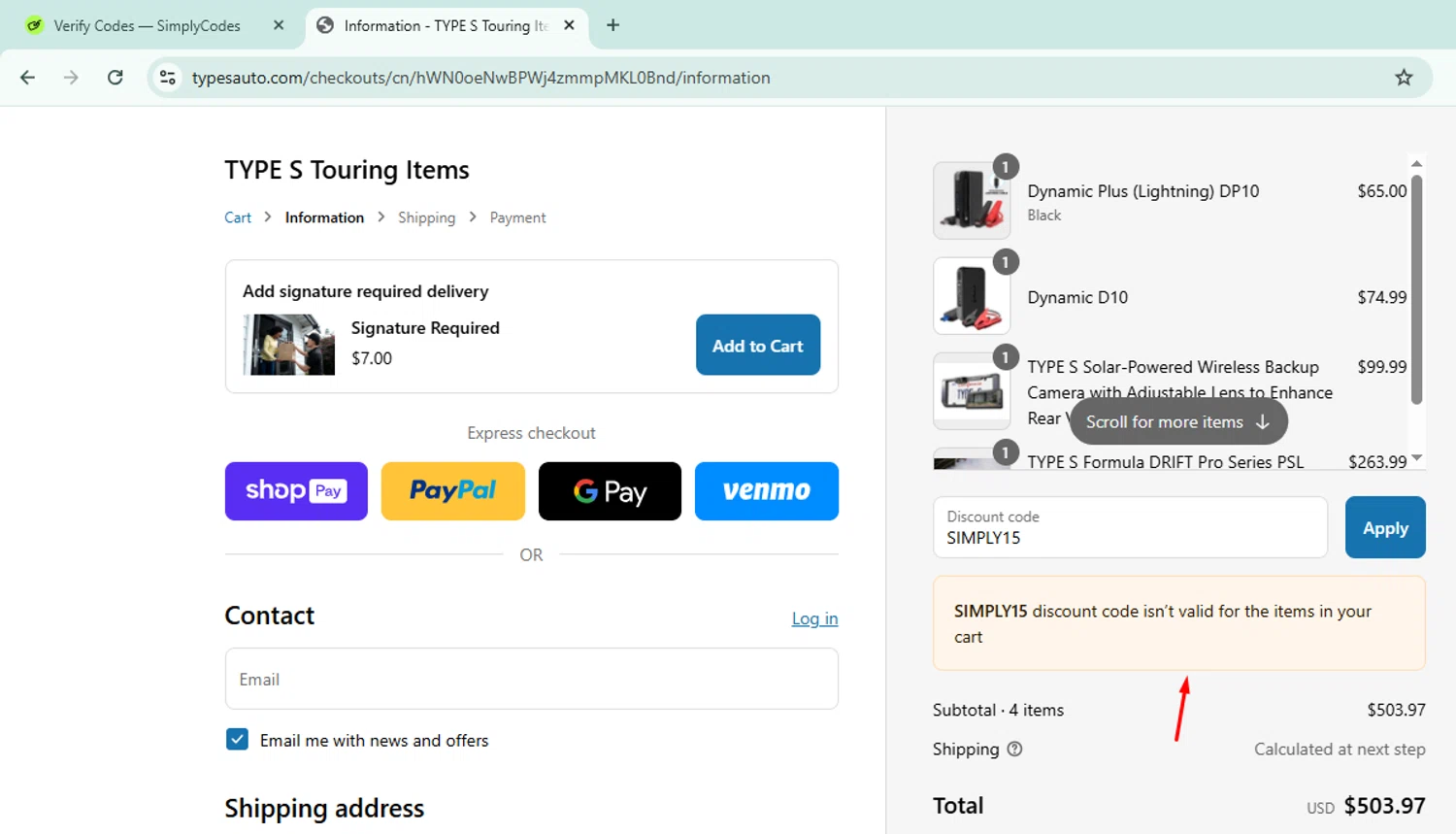Select the Information - TYPE S Touring tab
The image size is (1456, 834).
tap(447, 25)
